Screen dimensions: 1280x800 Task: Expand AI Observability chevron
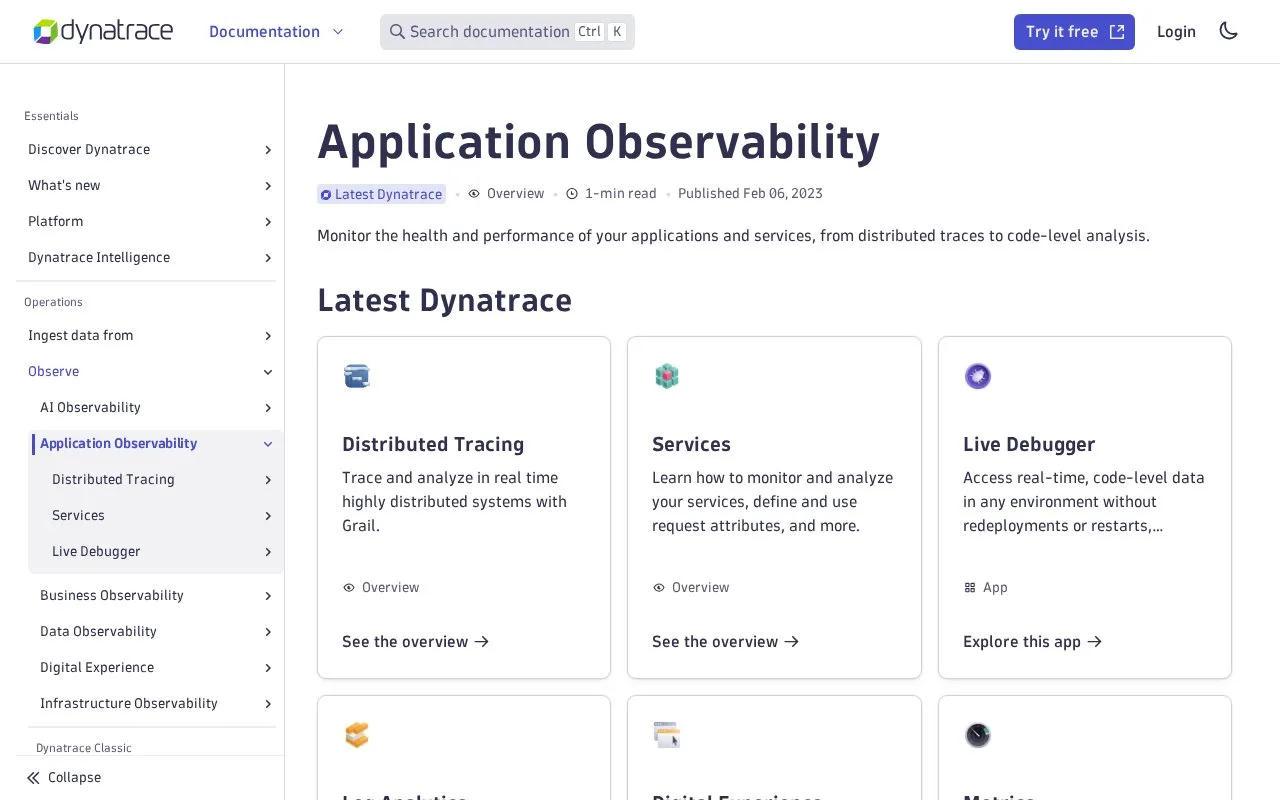[x=268, y=408]
